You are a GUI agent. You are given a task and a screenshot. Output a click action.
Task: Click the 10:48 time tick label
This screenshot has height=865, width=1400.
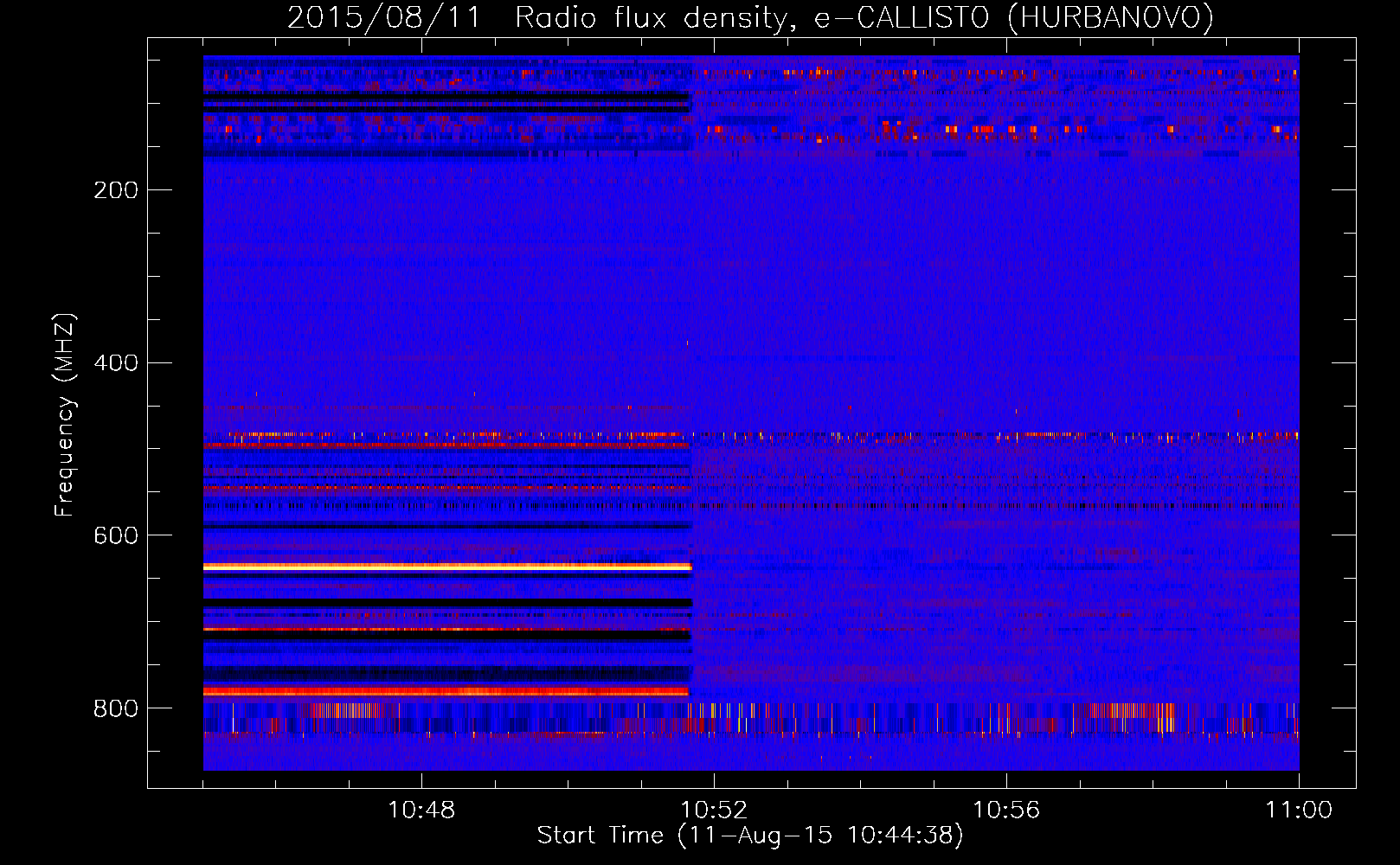421,810
